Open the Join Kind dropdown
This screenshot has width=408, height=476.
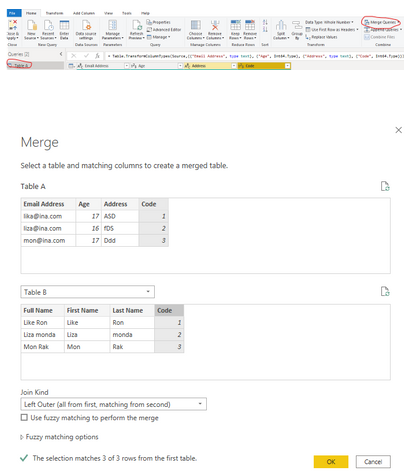tap(113, 404)
